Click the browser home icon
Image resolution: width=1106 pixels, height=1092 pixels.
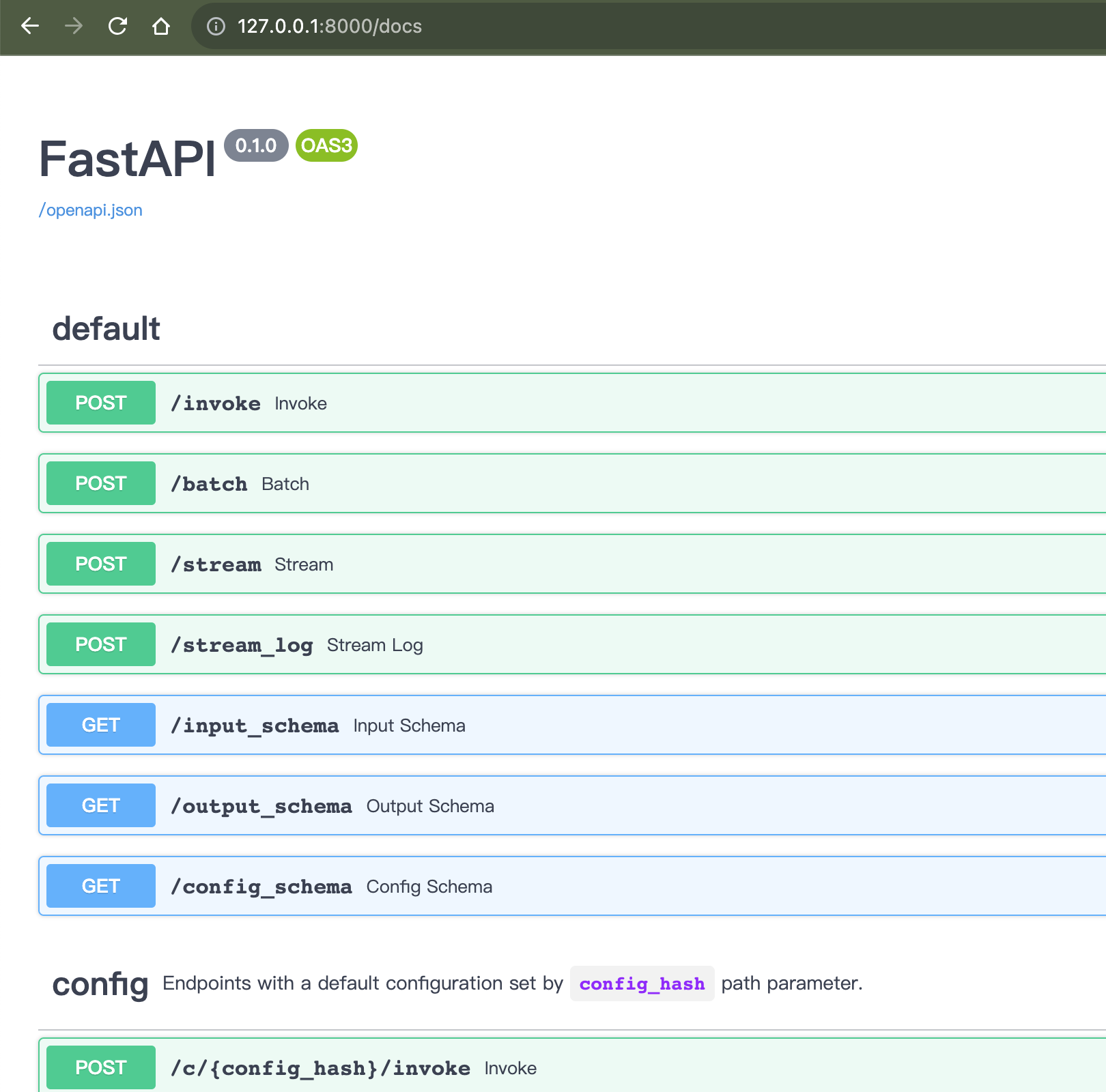point(161,26)
